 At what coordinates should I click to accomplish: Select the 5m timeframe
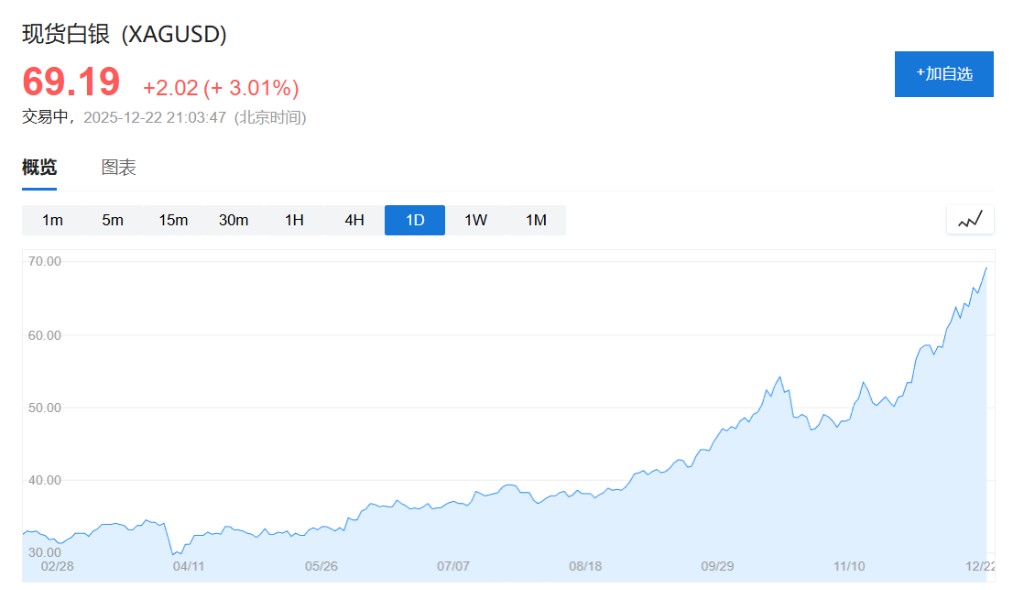pos(113,220)
